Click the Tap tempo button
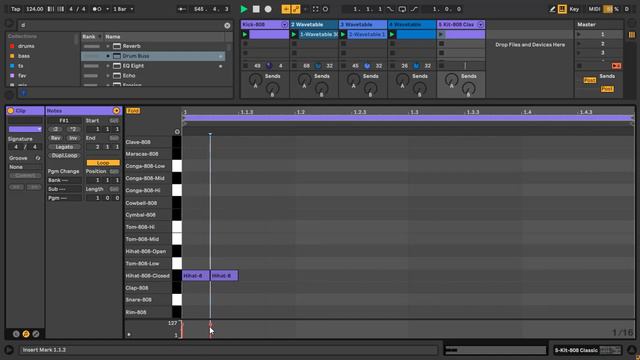This screenshot has width=640, height=360. 16,9
